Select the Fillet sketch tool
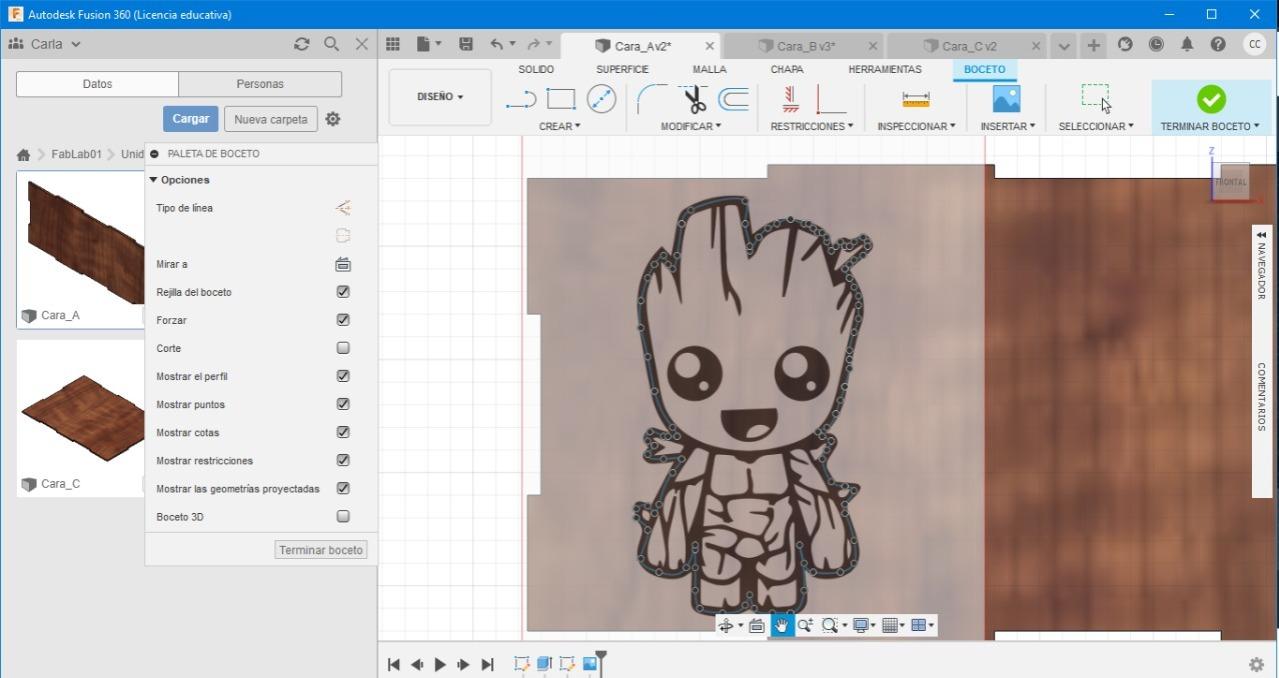This screenshot has height=678, width=1279. pyautogui.click(x=652, y=99)
